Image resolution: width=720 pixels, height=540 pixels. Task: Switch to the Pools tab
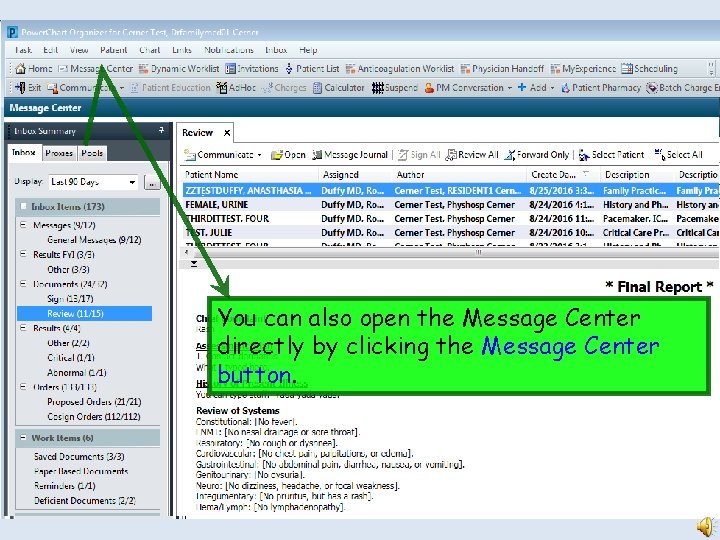coord(92,153)
